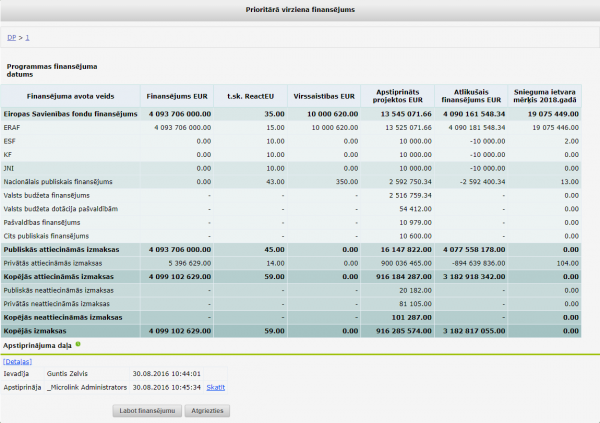Click the Snieguma ietvara mērķis 2018.gadā header
The height and width of the screenshot is (423, 600).
tap(545, 97)
